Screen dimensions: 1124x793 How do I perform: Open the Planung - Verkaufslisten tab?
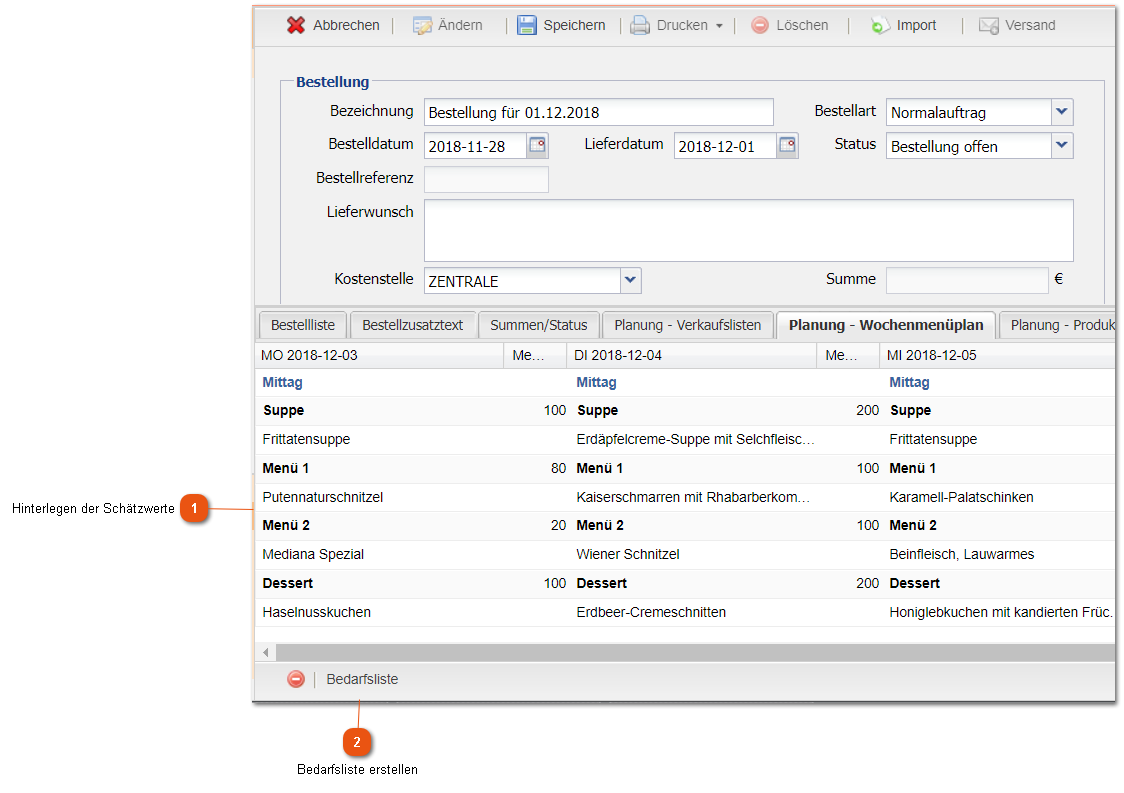687,325
